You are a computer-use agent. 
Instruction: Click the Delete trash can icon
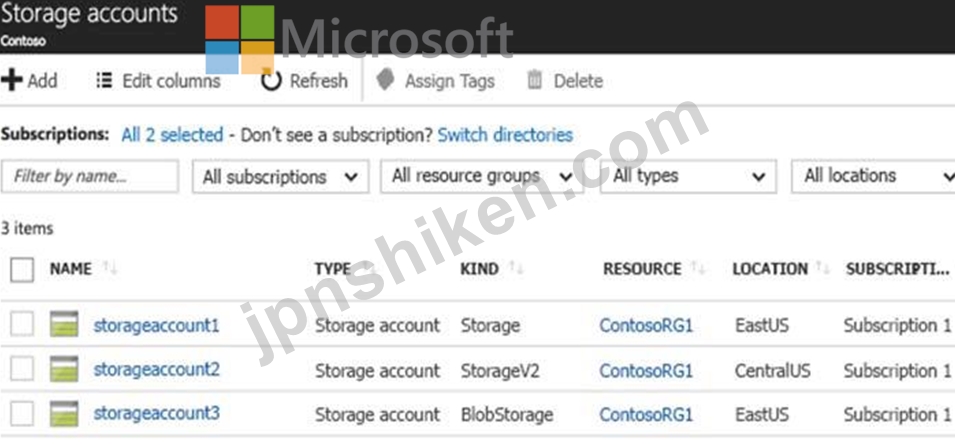point(535,80)
